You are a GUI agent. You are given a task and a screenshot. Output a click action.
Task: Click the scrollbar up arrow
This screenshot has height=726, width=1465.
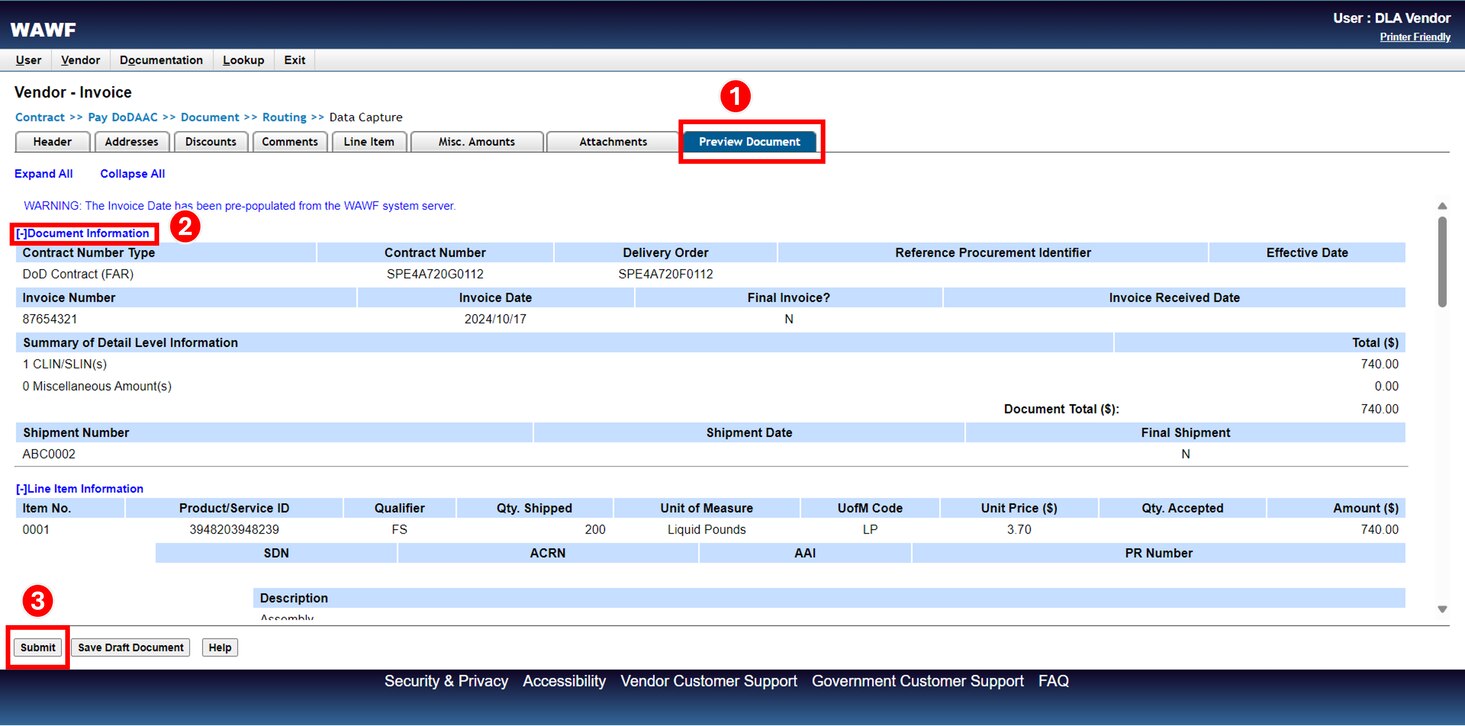point(1442,205)
